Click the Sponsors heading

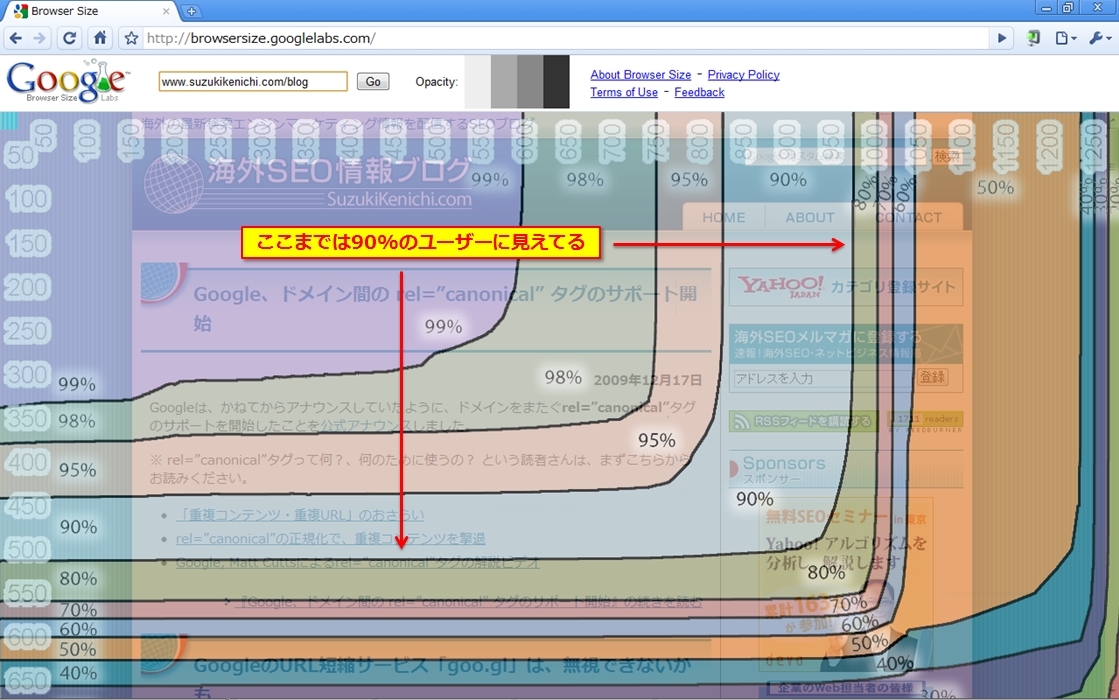coord(784,463)
